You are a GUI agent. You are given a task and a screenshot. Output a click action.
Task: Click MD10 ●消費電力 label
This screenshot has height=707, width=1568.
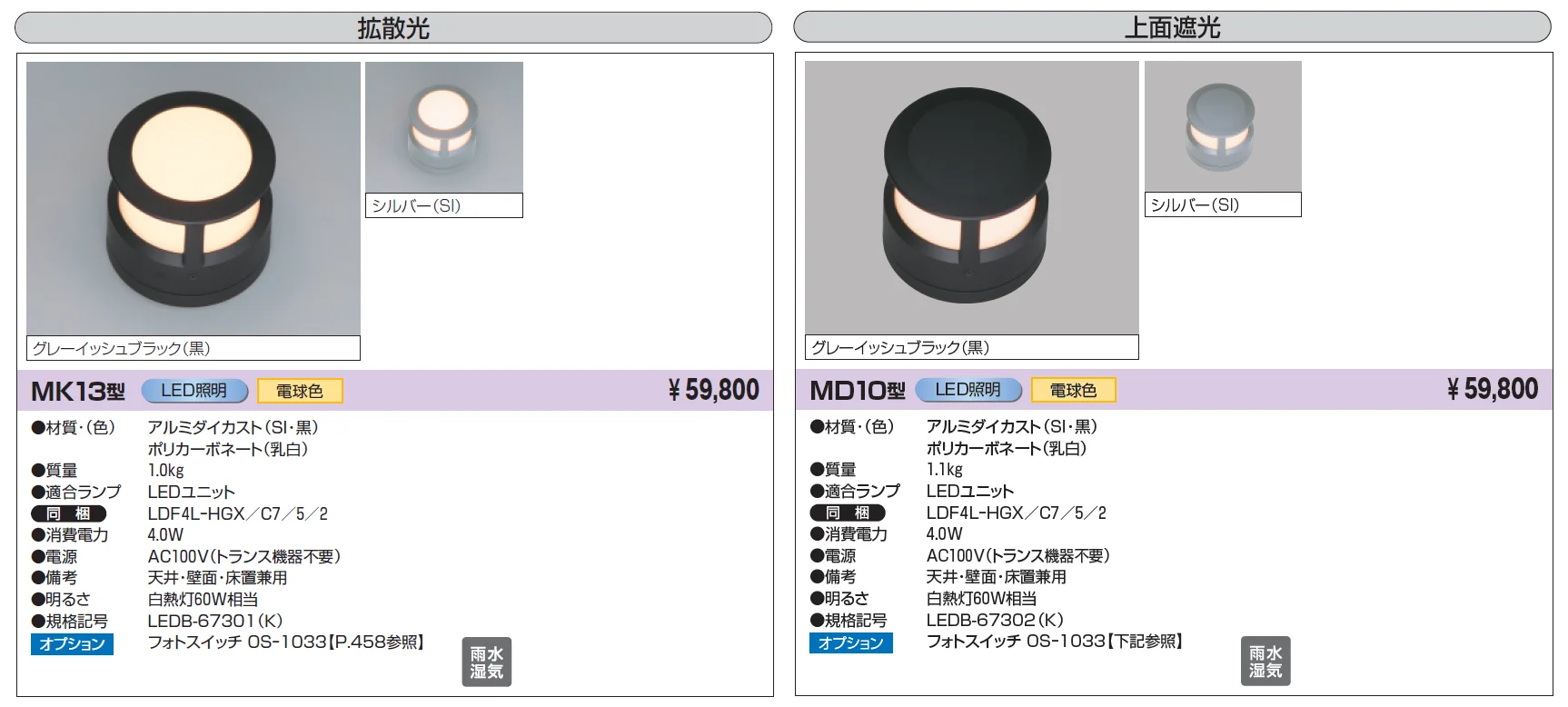tap(849, 534)
